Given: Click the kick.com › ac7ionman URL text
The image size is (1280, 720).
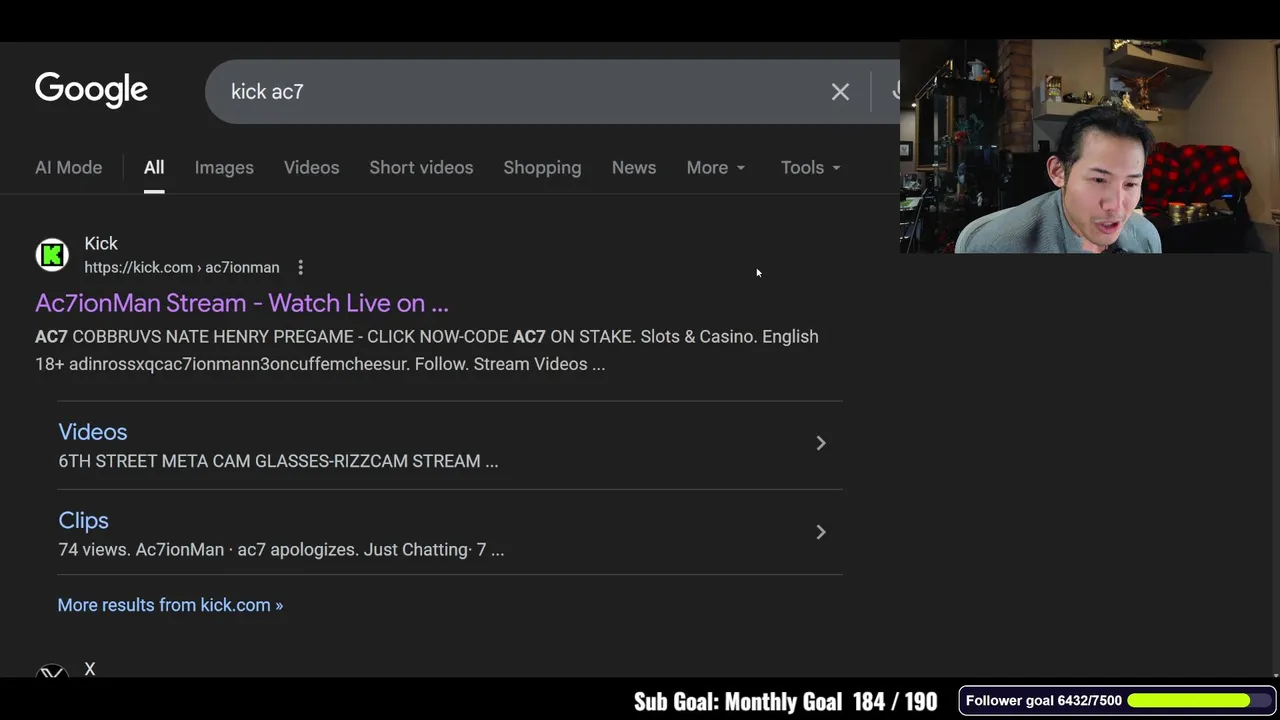Looking at the screenshot, I should pyautogui.click(x=182, y=267).
